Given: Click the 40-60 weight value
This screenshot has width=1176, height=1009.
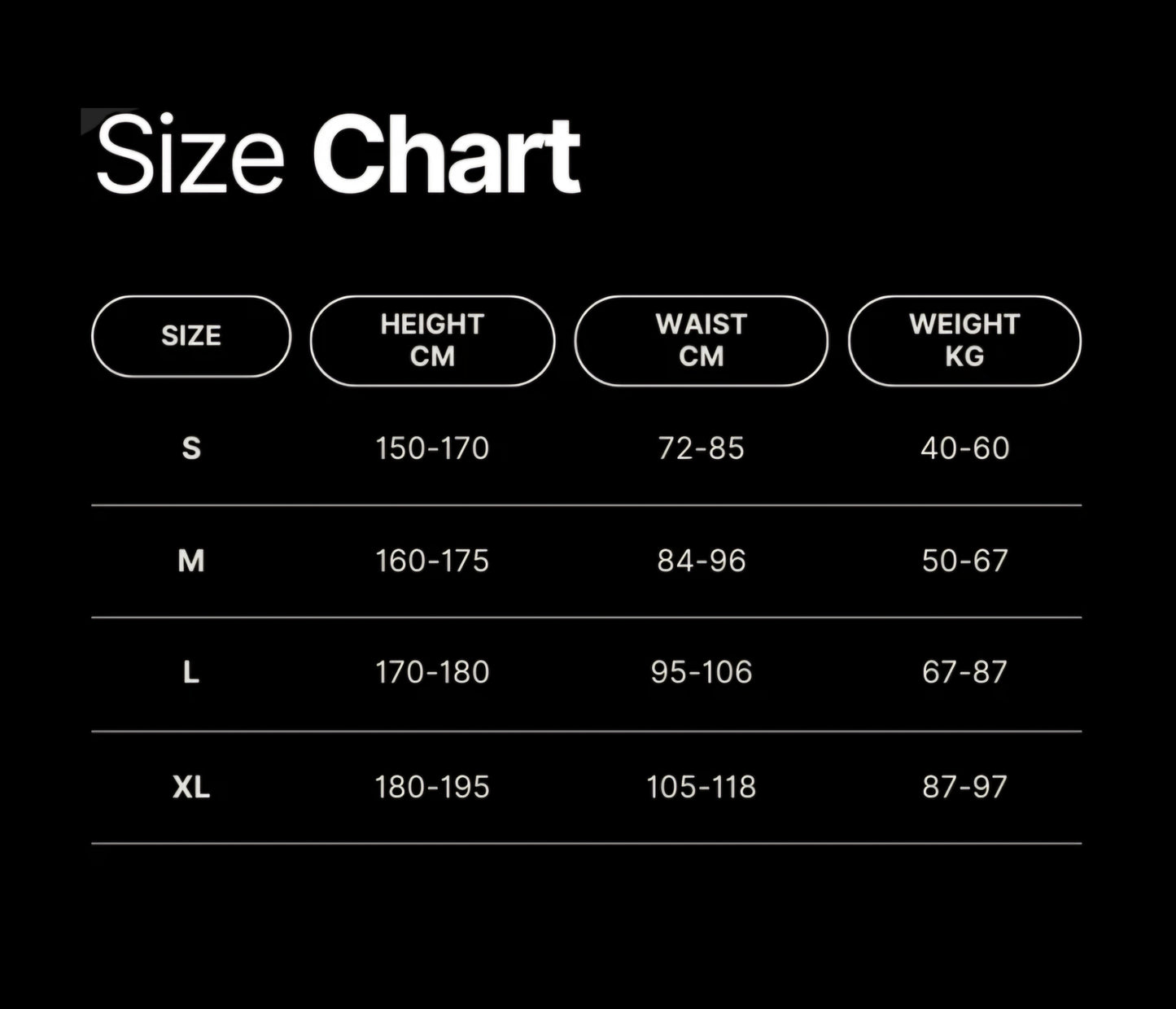Looking at the screenshot, I should click(964, 448).
